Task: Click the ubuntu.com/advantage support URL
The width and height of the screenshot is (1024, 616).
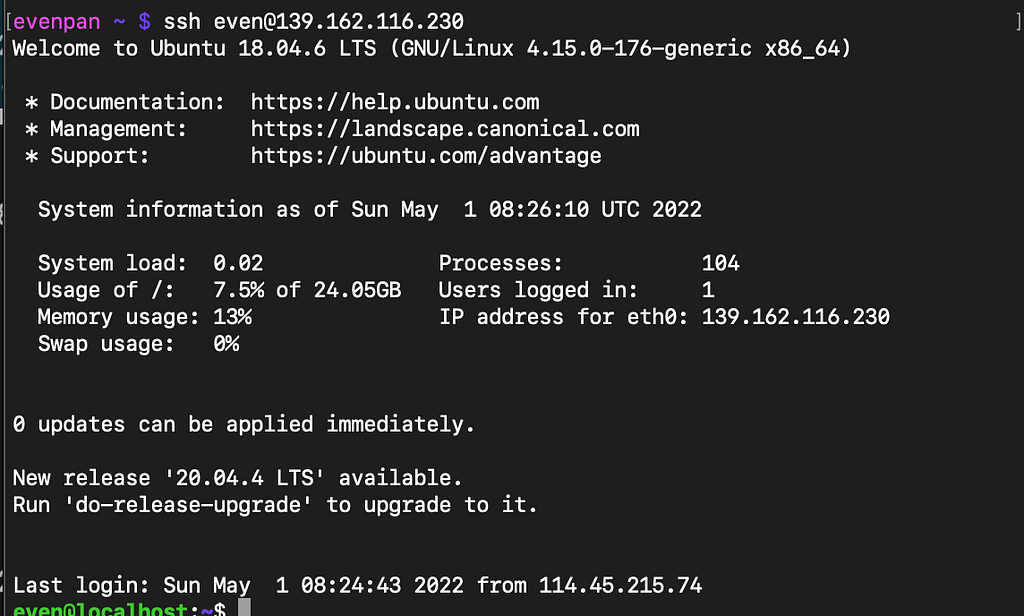Action: click(426, 155)
